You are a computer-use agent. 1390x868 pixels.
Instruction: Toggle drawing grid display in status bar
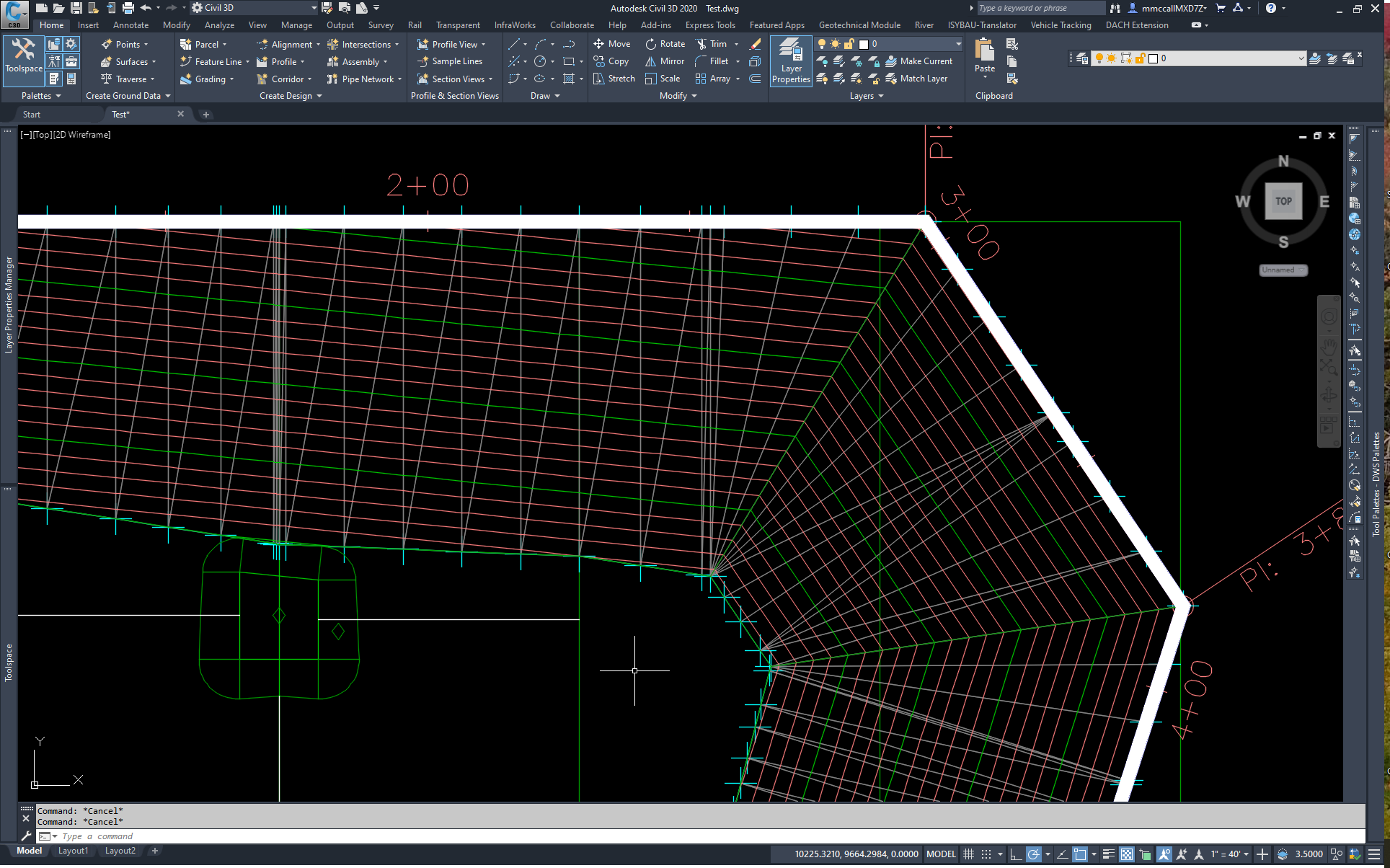[x=969, y=854]
